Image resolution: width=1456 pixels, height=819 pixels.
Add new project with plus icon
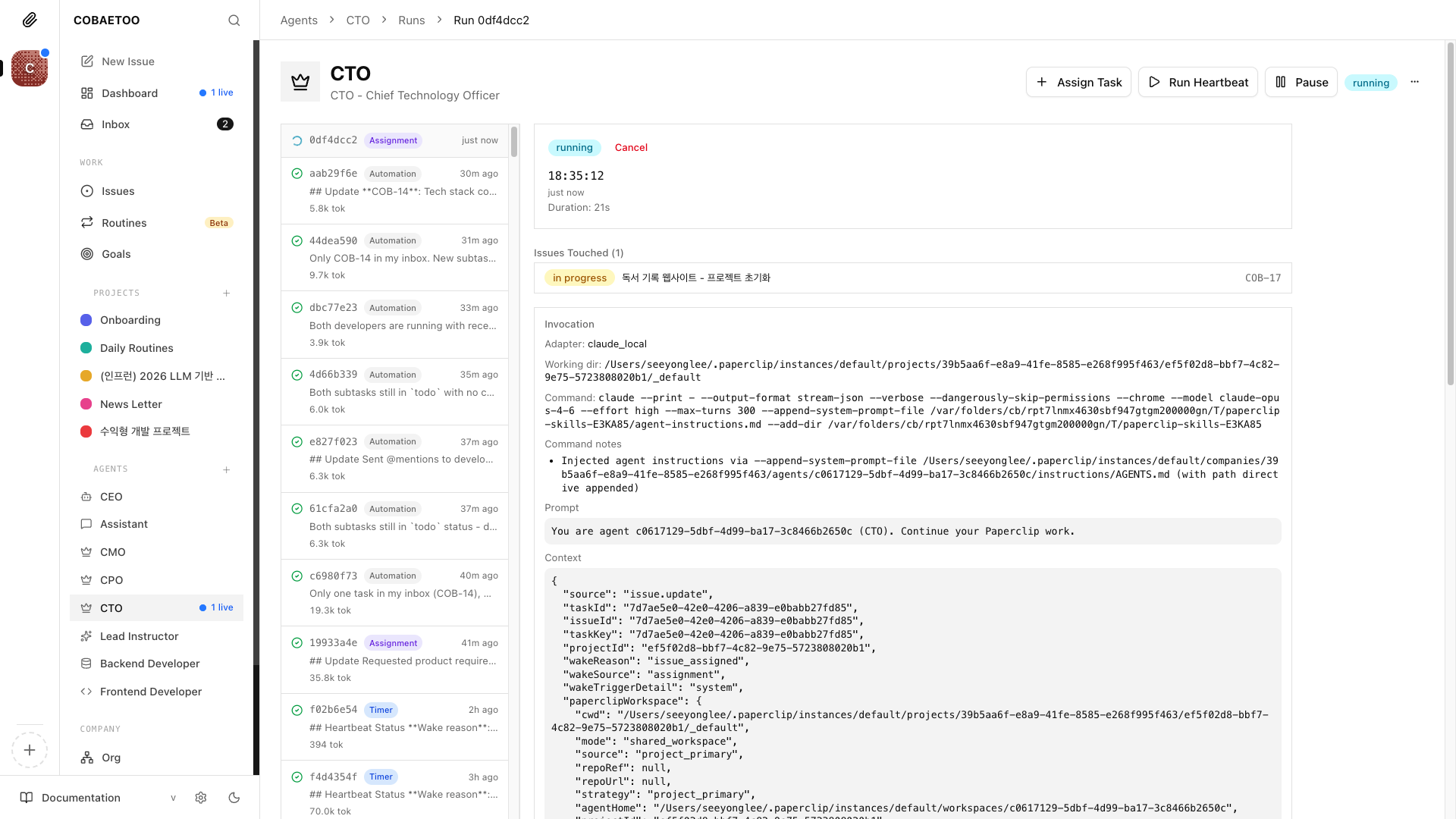[x=226, y=293]
